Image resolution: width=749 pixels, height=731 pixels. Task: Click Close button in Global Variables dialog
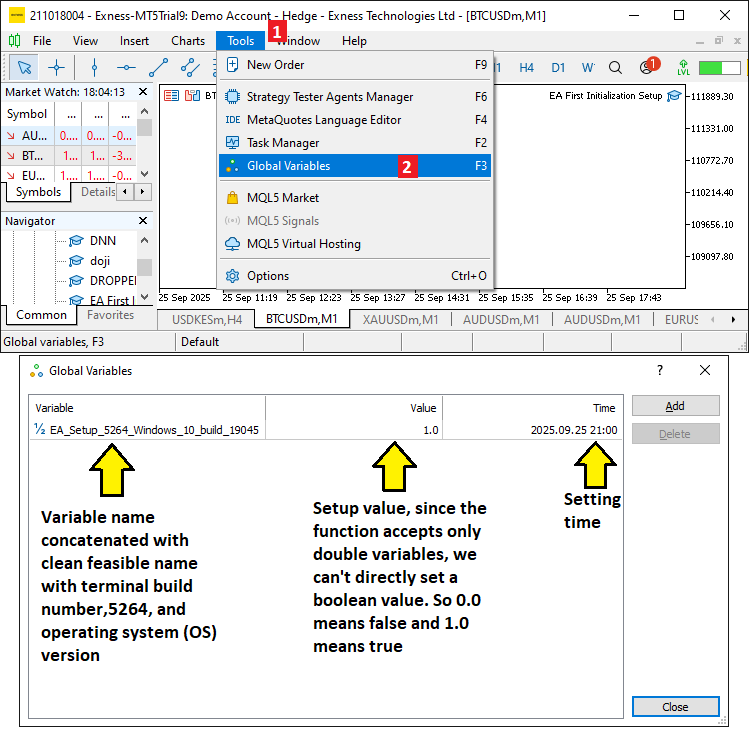point(675,707)
